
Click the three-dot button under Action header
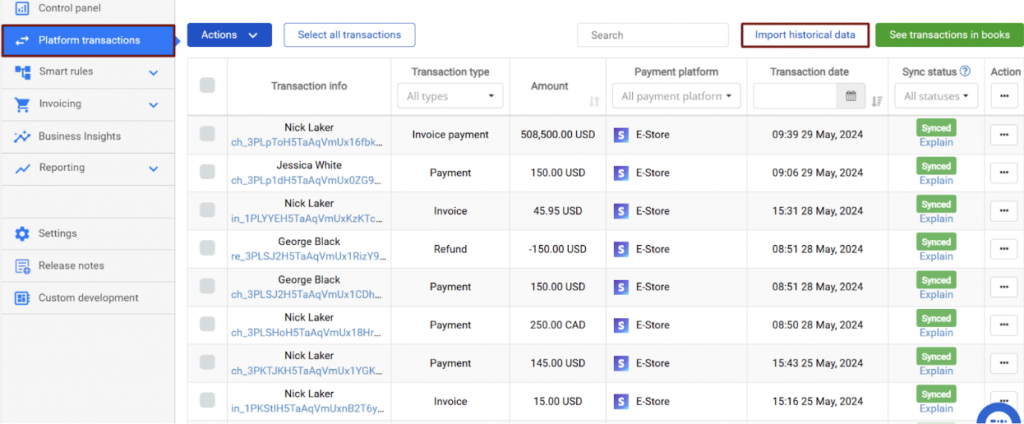1004,96
